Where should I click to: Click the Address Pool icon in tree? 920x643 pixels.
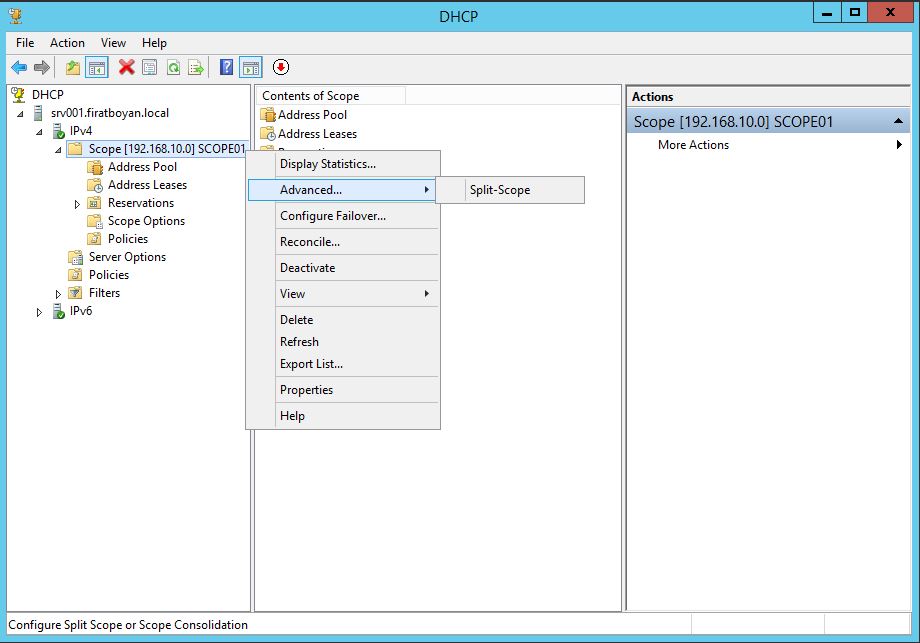[95, 167]
